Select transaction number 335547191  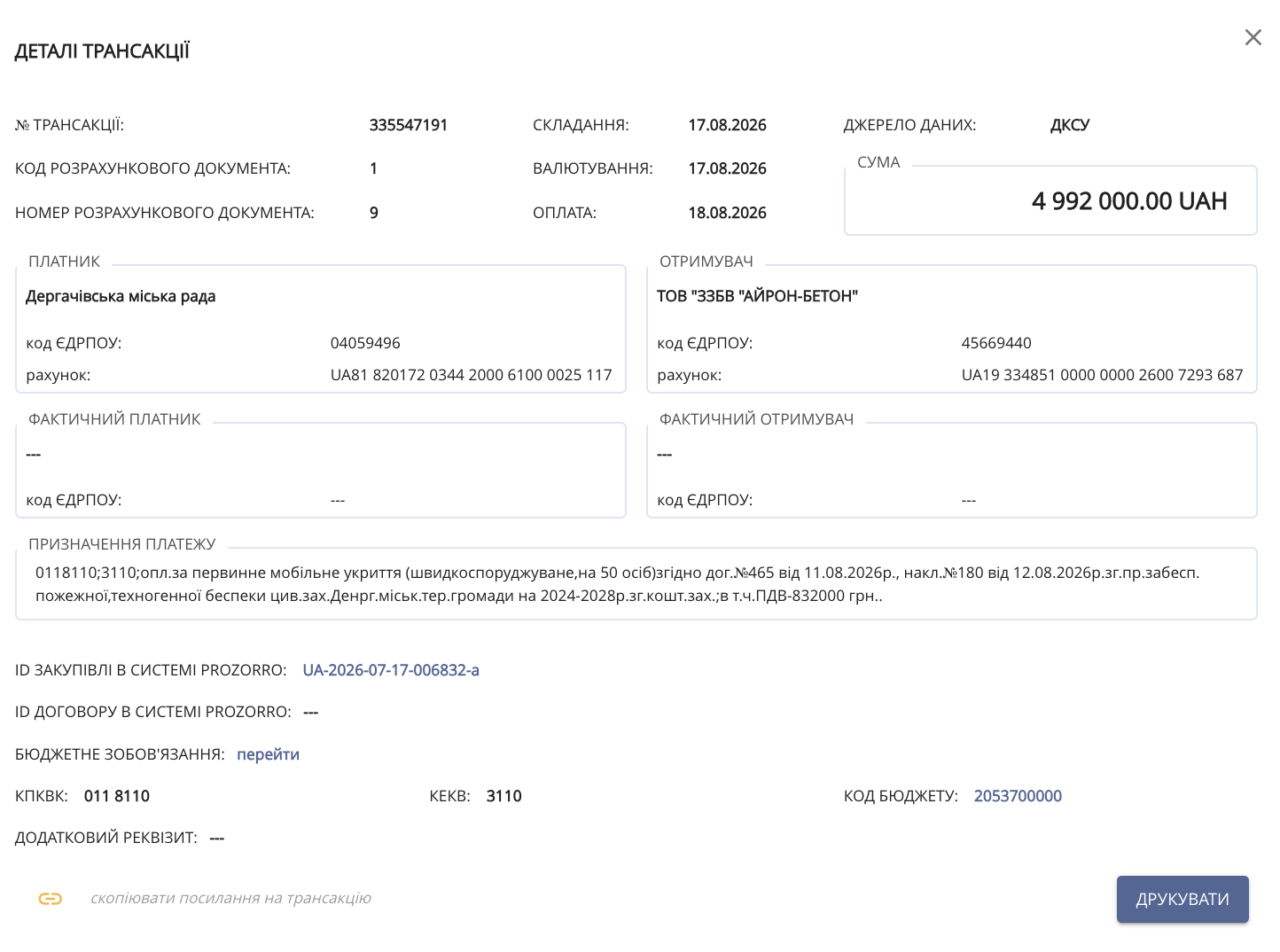click(x=409, y=125)
